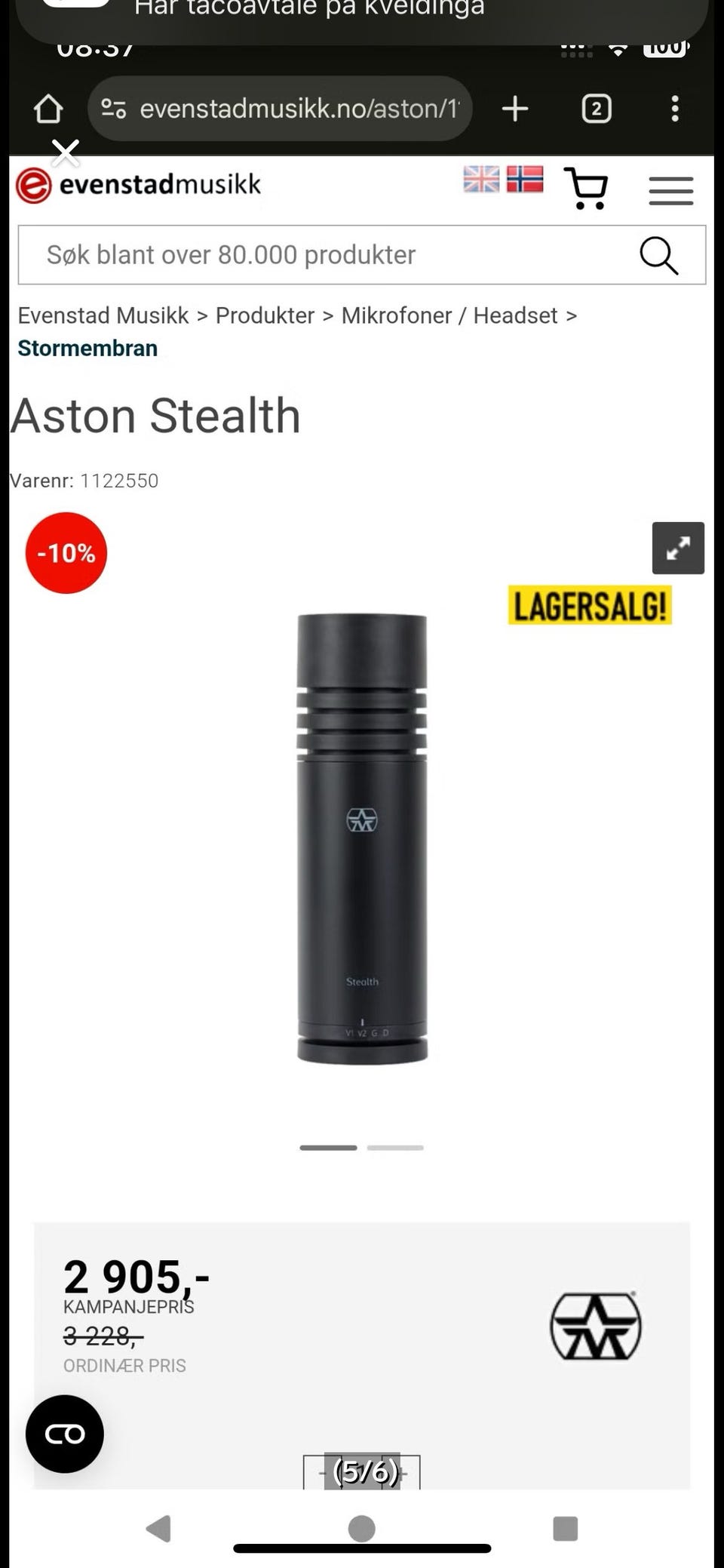Close the overlay with the white X
Image resolution: width=724 pixels, height=1568 pixels.
tap(66, 153)
